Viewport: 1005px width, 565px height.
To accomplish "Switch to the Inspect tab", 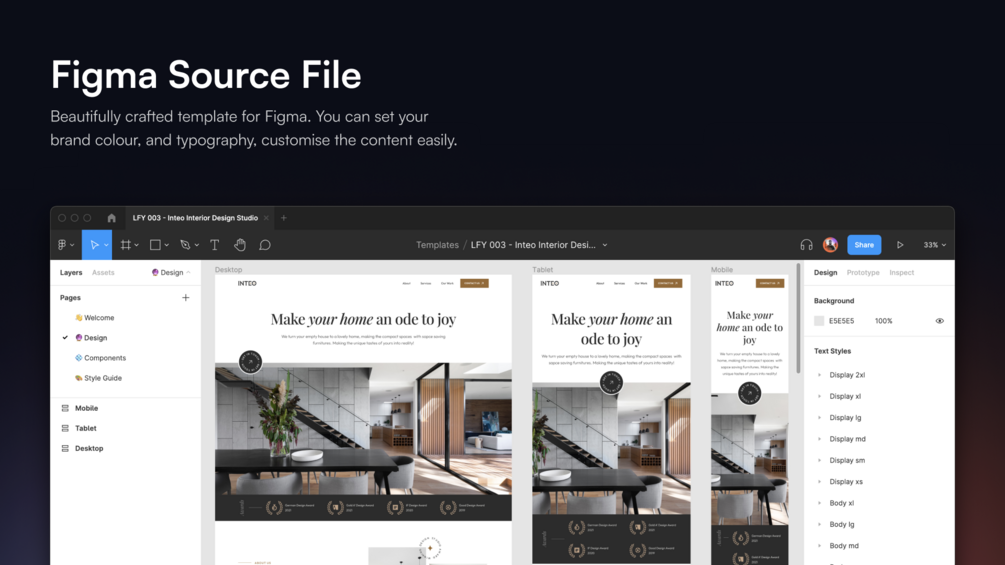I will point(901,272).
